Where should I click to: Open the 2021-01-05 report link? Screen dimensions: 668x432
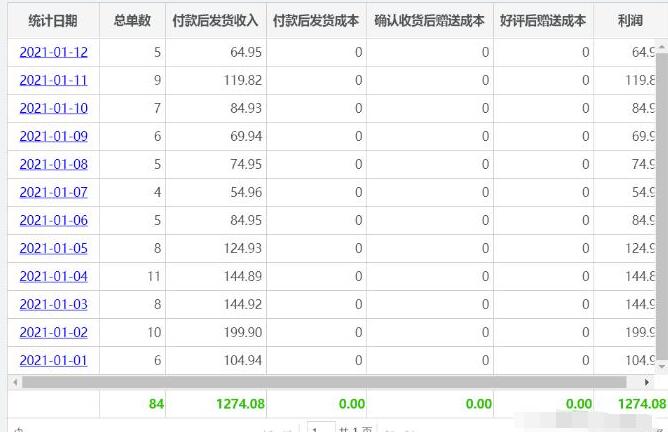click(x=53, y=248)
